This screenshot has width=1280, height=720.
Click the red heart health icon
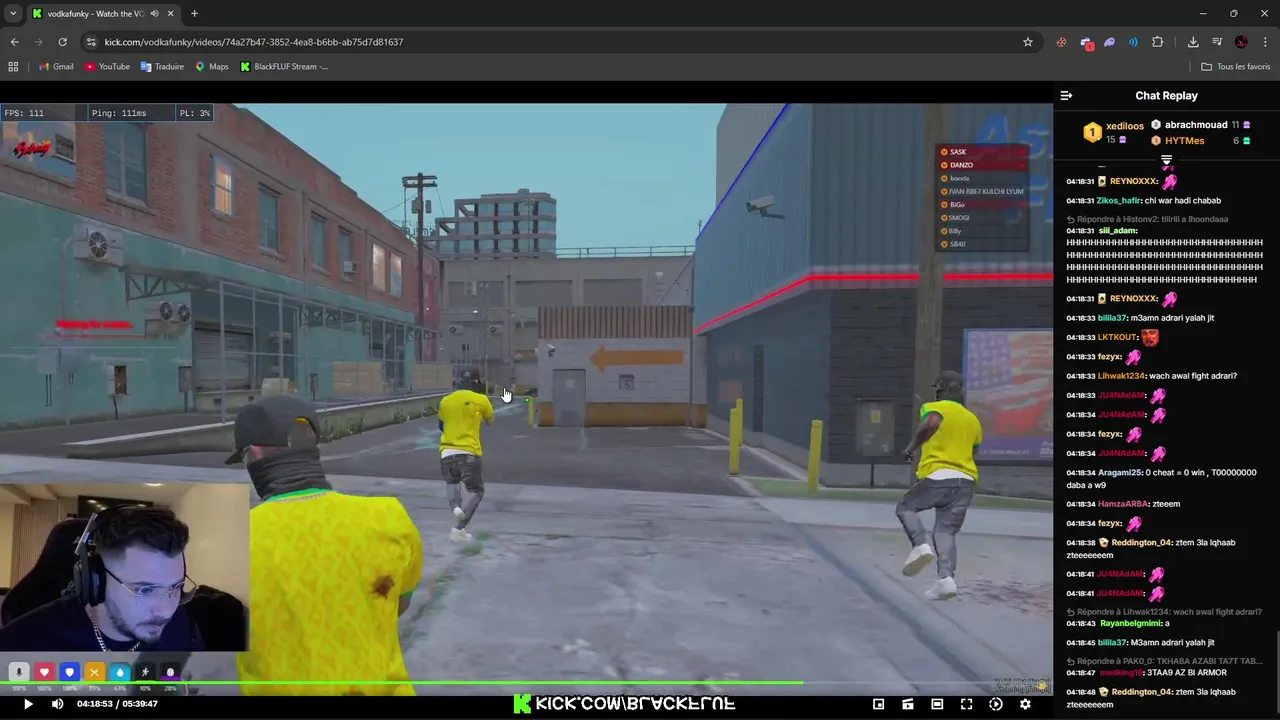(44, 672)
